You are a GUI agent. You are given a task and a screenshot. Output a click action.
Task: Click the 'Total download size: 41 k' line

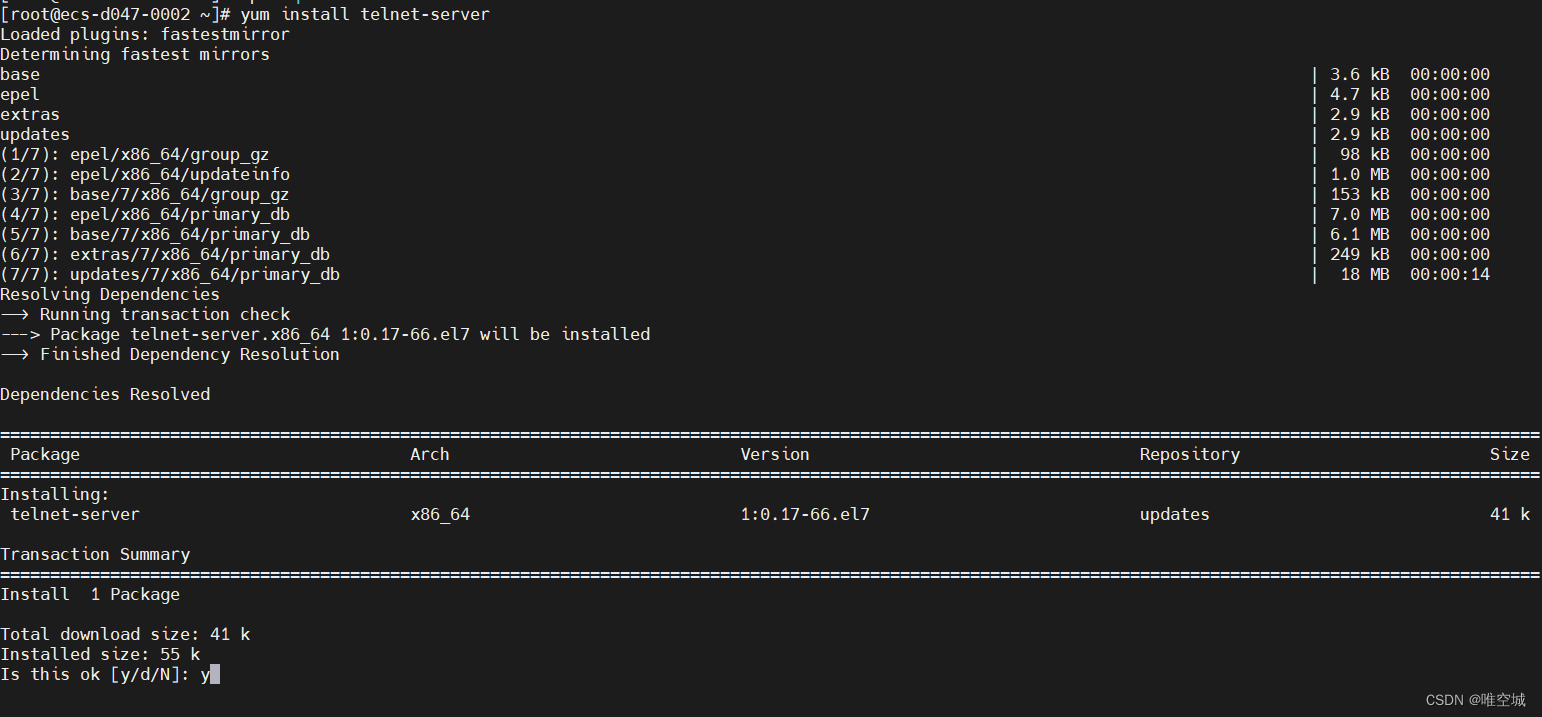[125, 634]
